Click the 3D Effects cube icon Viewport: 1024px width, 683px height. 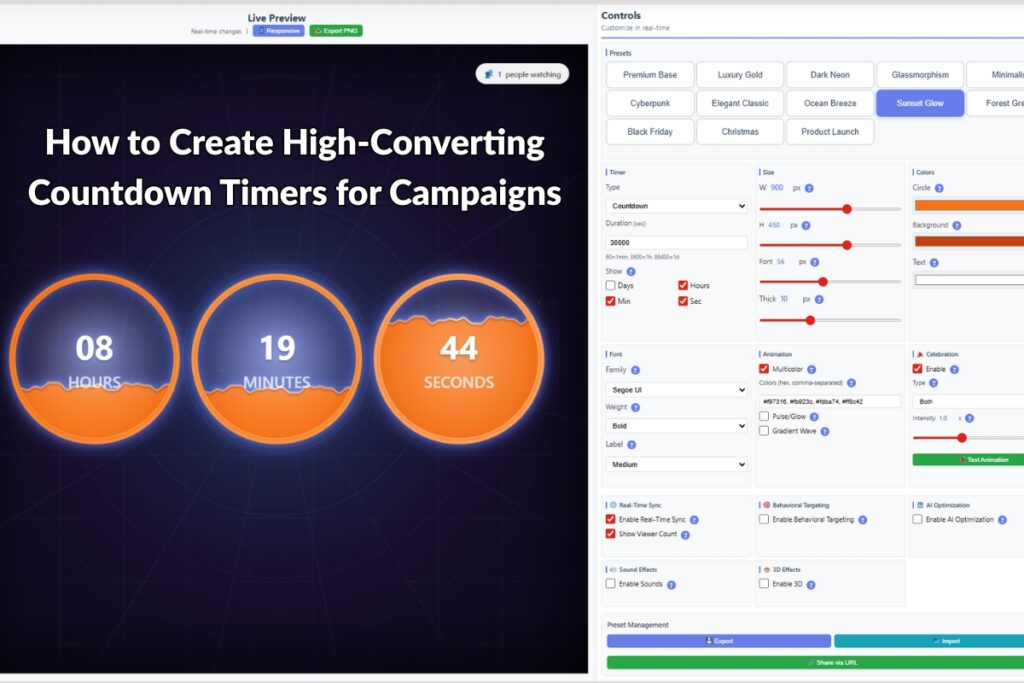(766, 568)
